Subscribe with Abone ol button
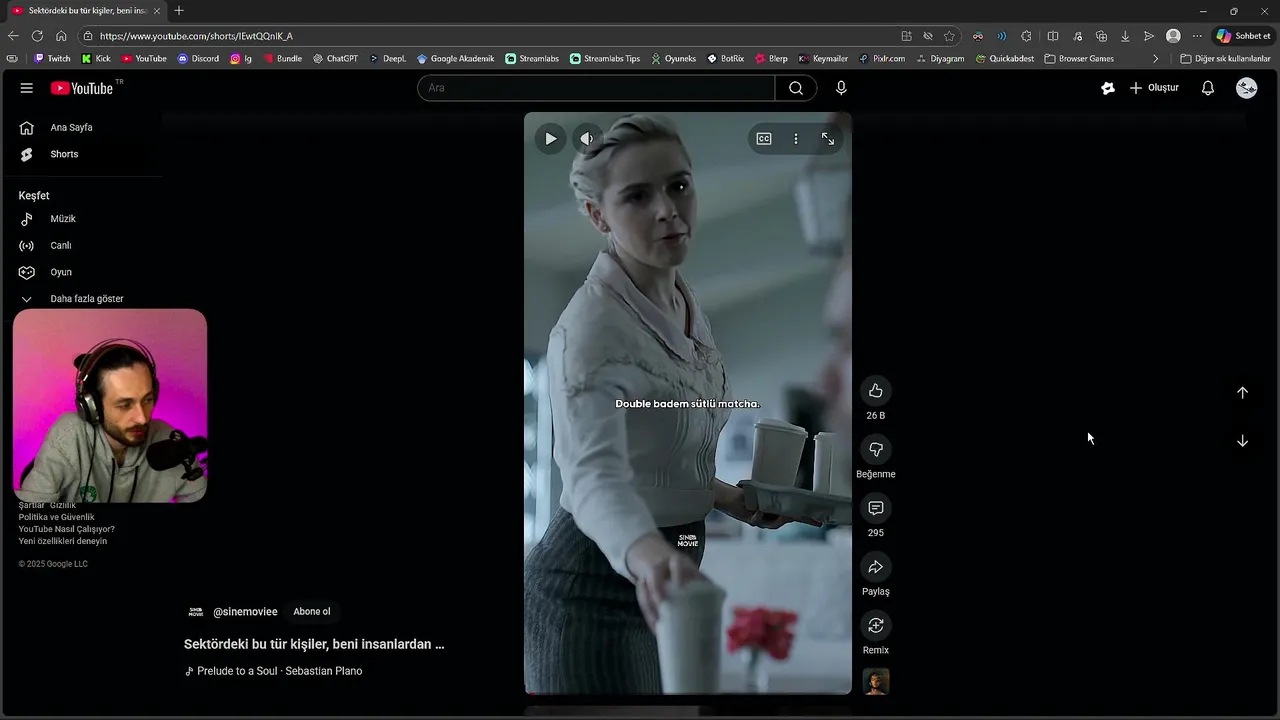Screen dimensions: 1280x720 (312, 612)
